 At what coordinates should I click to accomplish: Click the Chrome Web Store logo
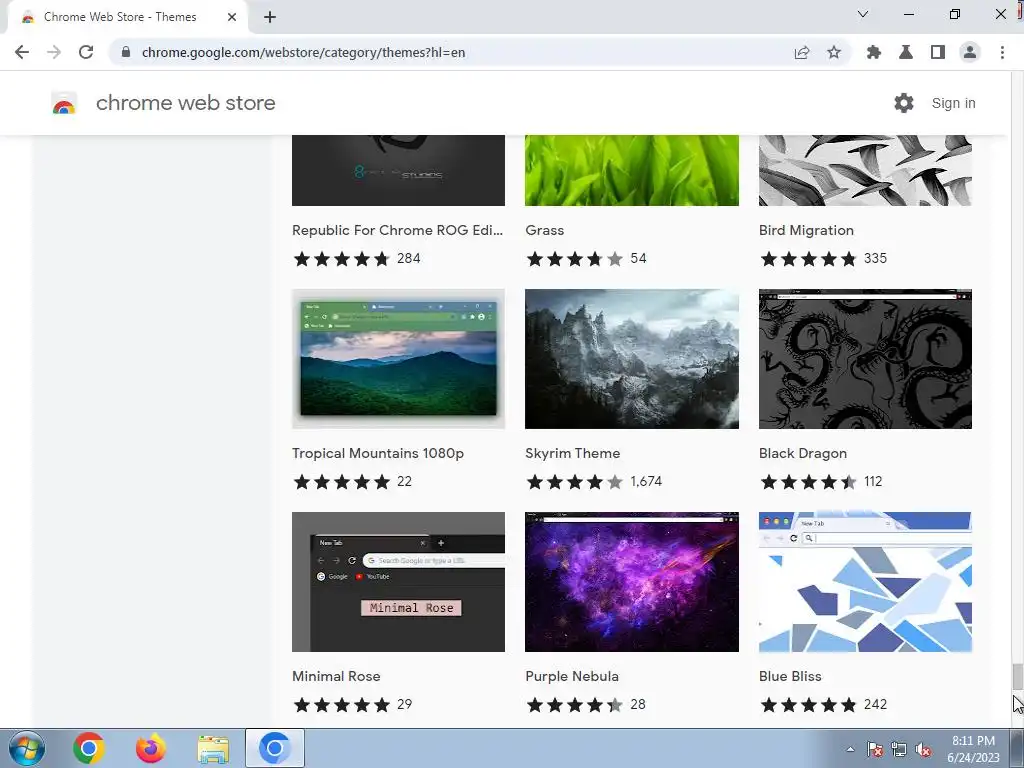[x=64, y=103]
